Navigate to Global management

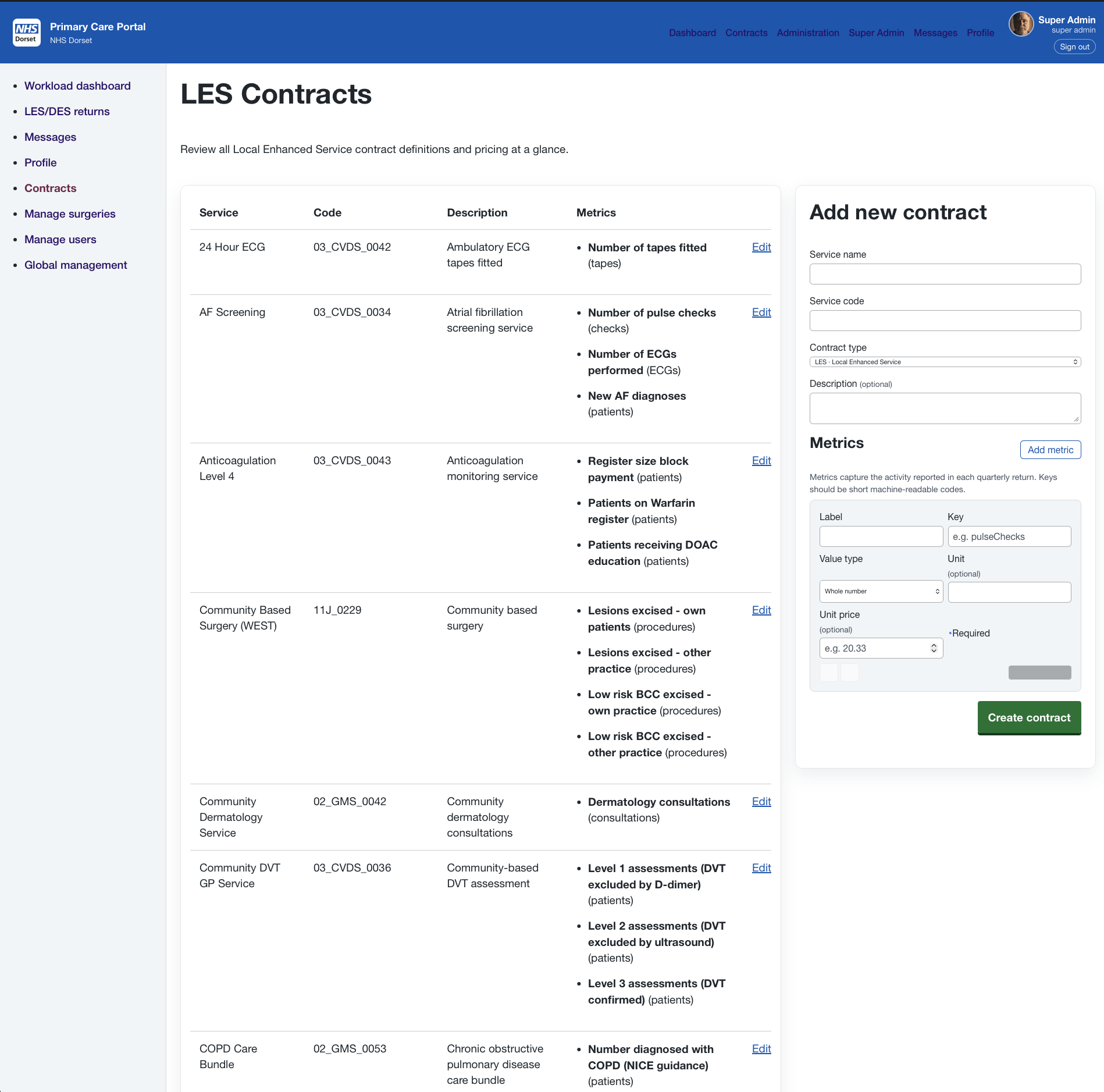coord(76,265)
